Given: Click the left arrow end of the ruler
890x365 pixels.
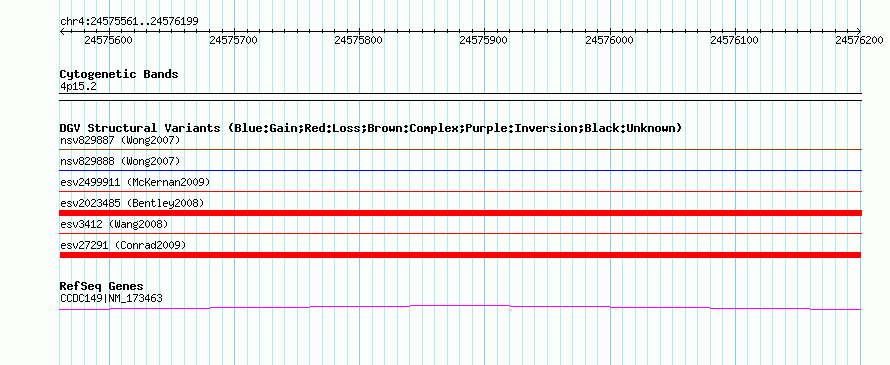Looking at the screenshot, I should [x=62, y=32].
